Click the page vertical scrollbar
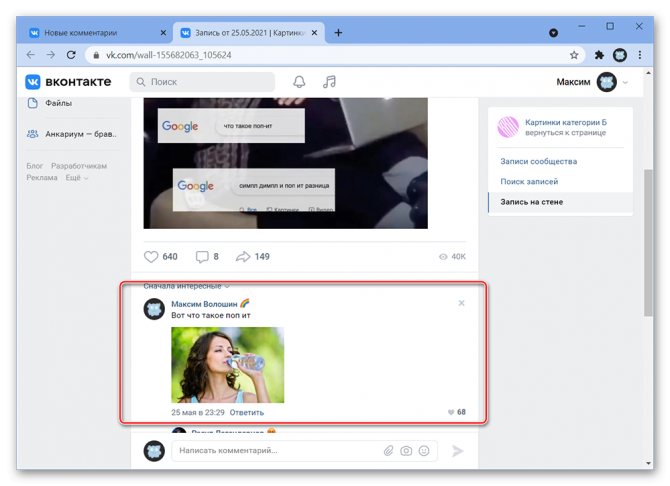The width and height of the screenshot is (670, 486). [x=648, y=243]
